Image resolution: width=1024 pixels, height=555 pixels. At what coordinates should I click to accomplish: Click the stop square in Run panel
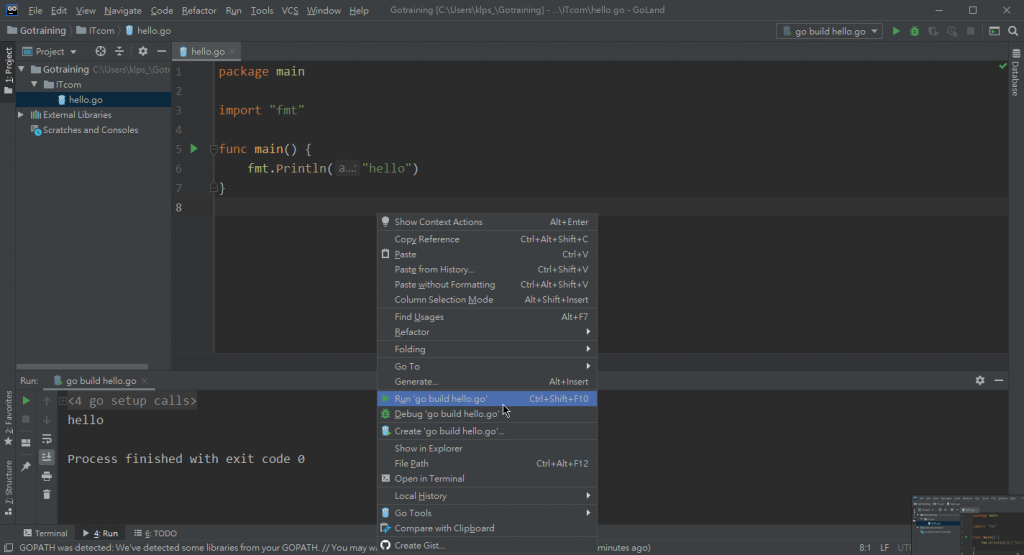pyautogui.click(x=26, y=419)
